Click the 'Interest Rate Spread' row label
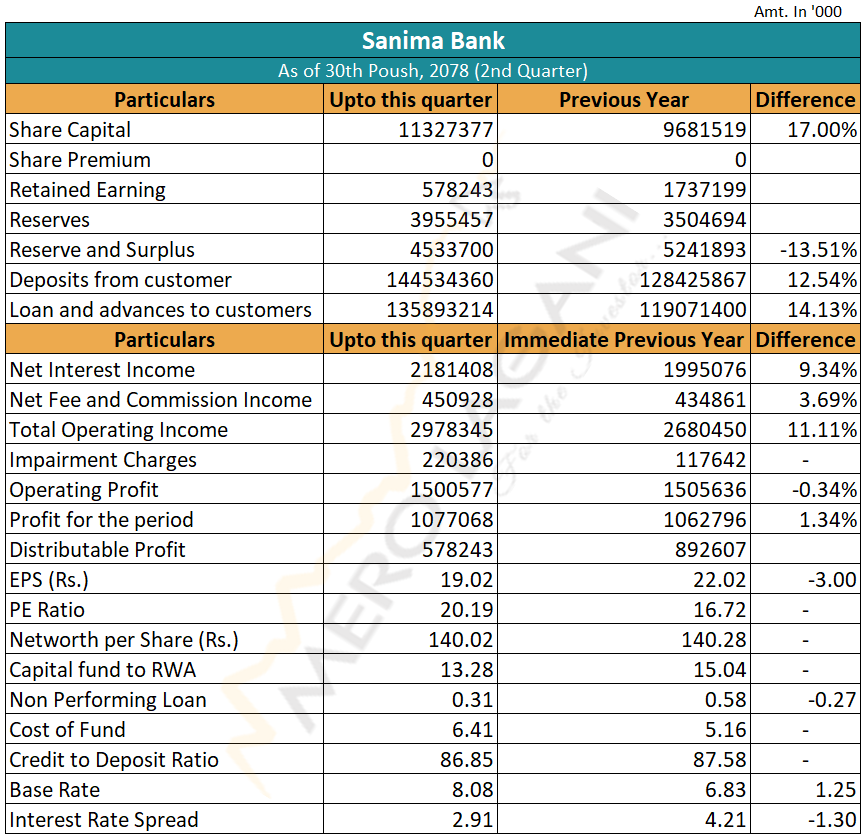The image size is (867, 838). click(104, 820)
